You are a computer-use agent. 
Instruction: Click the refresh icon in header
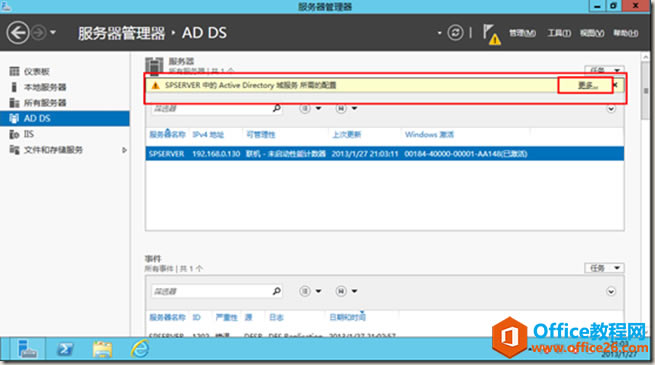(455, 33)
